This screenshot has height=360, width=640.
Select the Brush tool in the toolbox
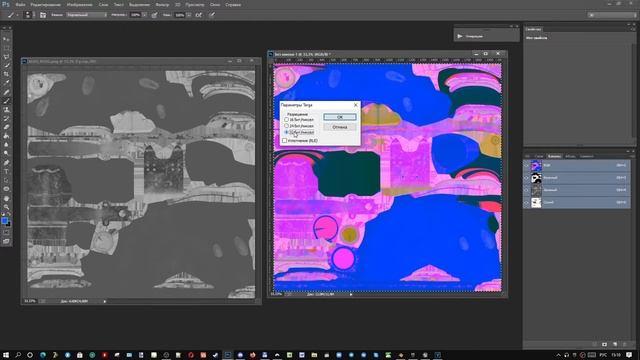6,101
